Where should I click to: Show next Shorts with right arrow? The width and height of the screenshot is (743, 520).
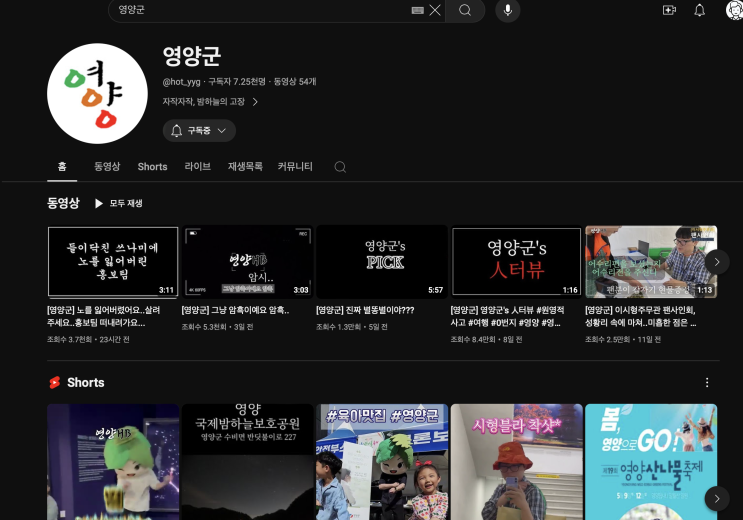(716, 498)
